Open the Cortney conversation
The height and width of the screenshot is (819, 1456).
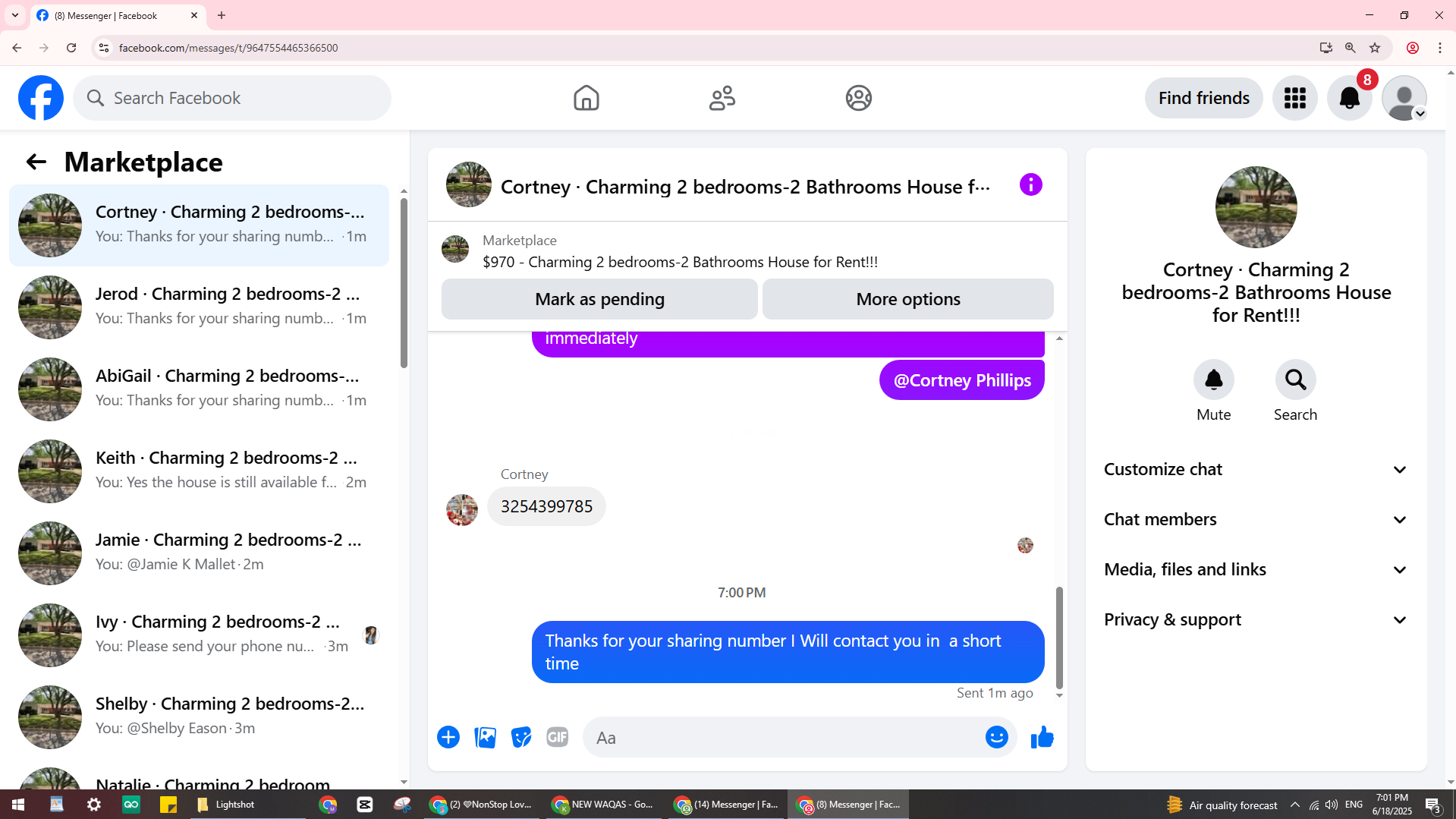199,225
